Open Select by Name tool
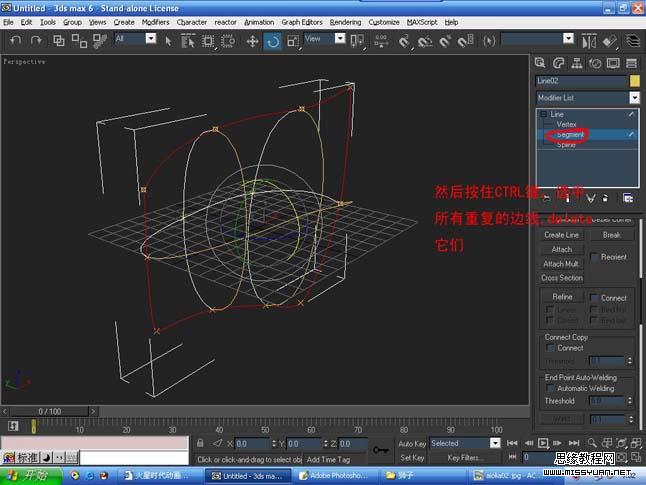 (188, 41)
